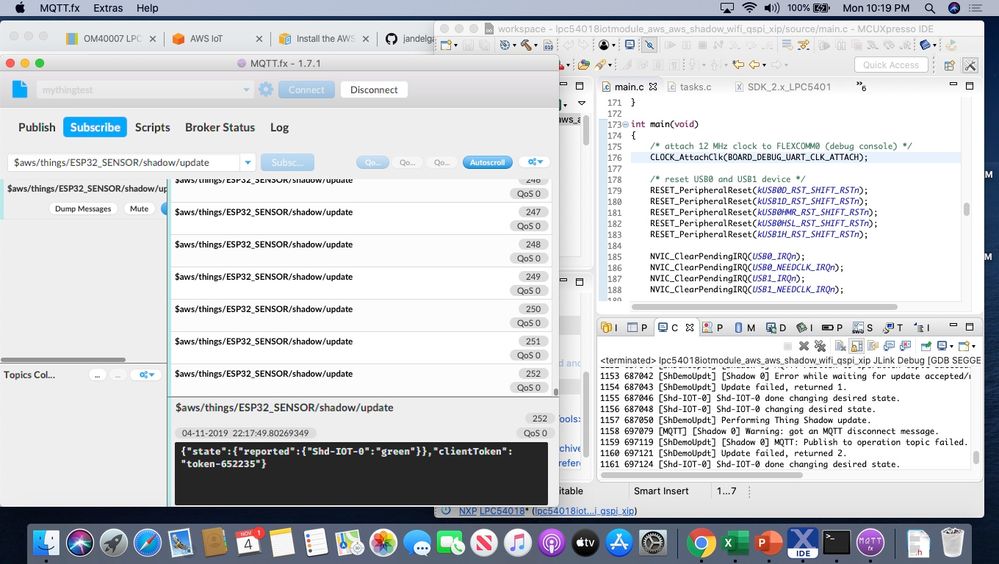The height and width of the screenshot is (564, 999).
Task: Toggle the Autoscroll button in MQTT.fx
Action: (487, 163)
